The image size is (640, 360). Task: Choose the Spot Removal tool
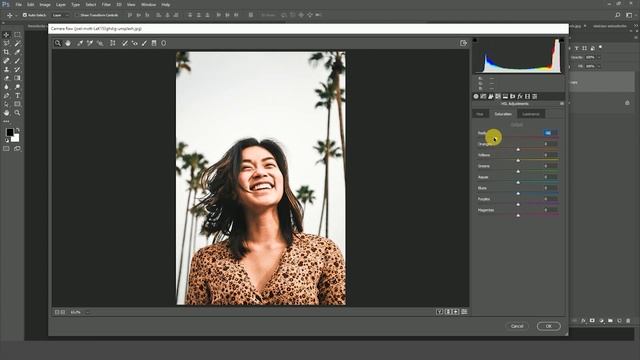coord(125,43)
